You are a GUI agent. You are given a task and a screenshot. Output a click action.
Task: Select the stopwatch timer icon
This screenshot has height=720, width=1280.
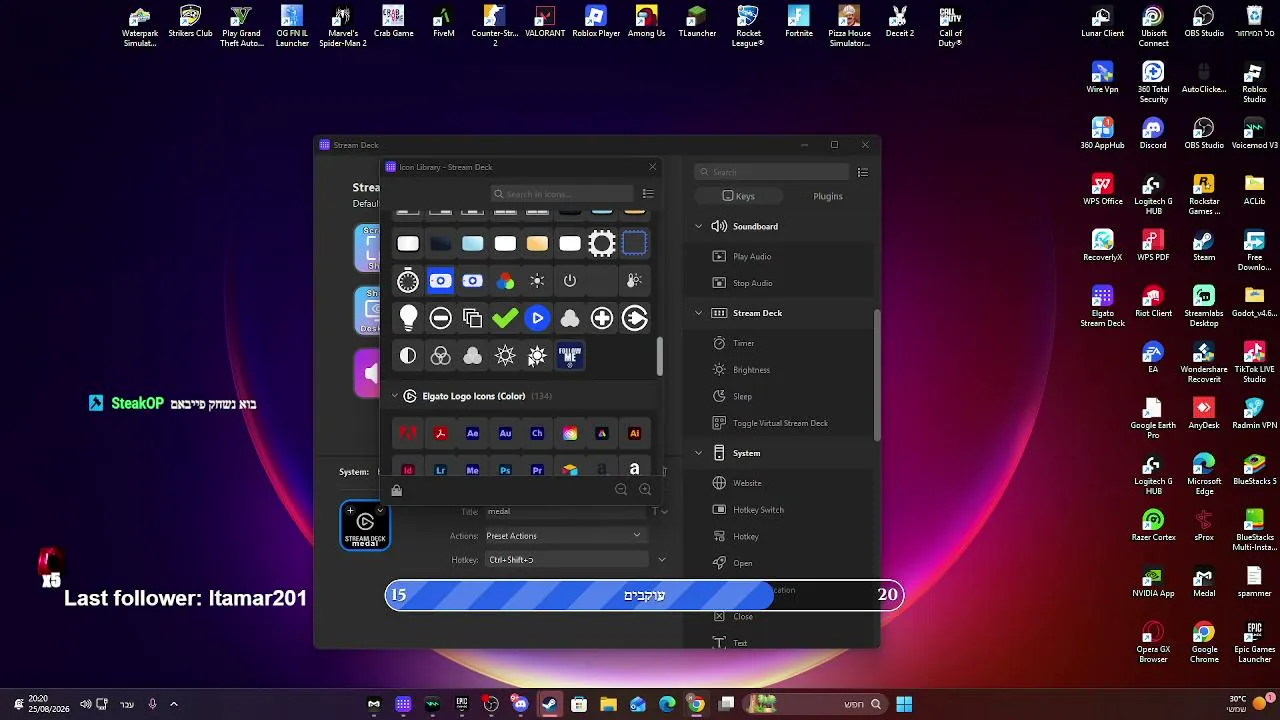tap(408, 281)
